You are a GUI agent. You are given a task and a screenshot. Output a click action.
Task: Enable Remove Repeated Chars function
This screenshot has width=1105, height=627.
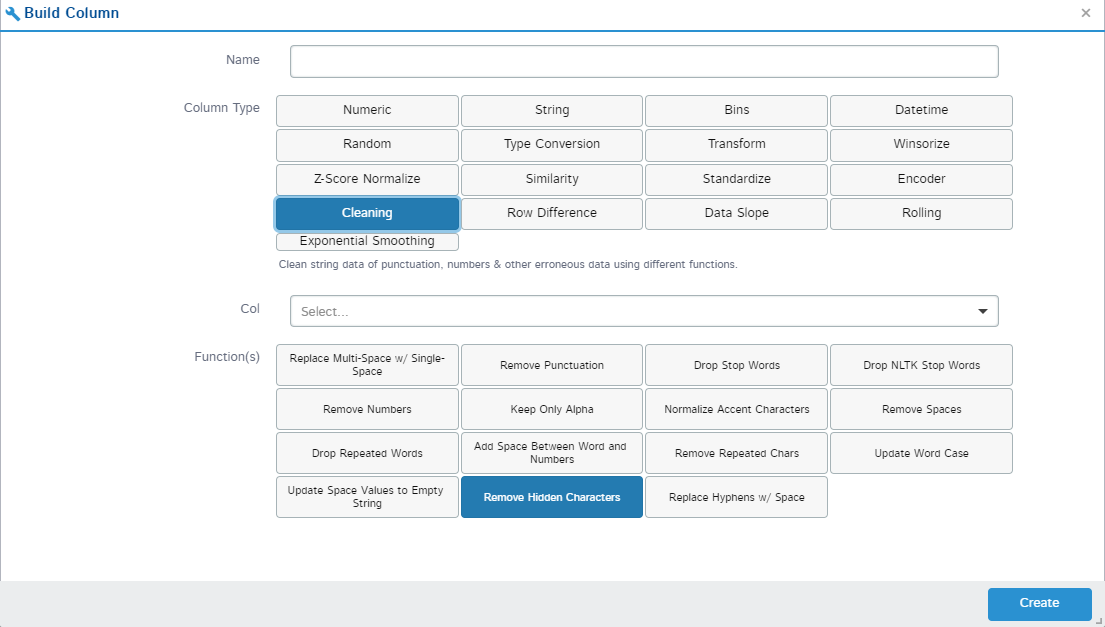(736, 453)
